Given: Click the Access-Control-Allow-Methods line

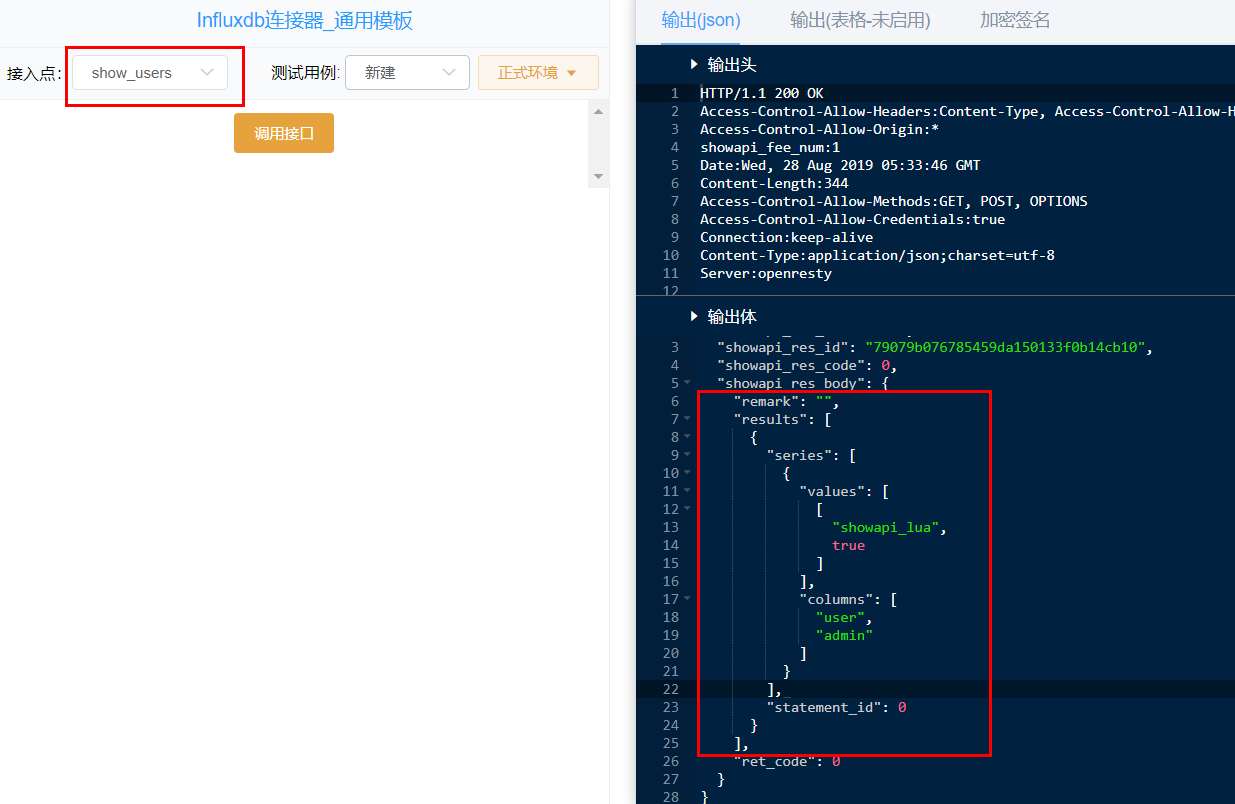Looking at the screenshot, I should pyautogui.click(x=894, y=201).
